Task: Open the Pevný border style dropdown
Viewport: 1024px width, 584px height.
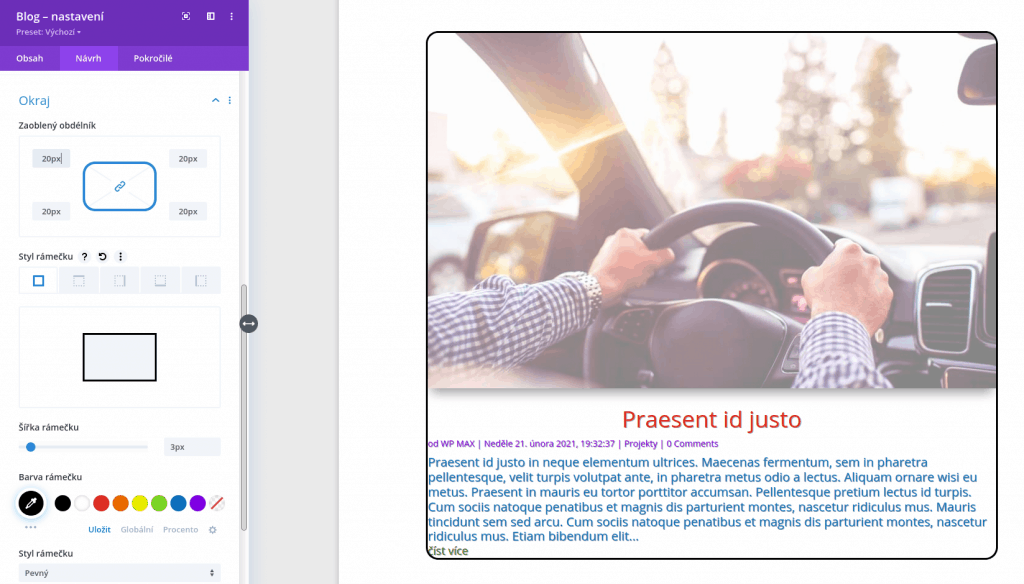Action: [x=120, y=573]
